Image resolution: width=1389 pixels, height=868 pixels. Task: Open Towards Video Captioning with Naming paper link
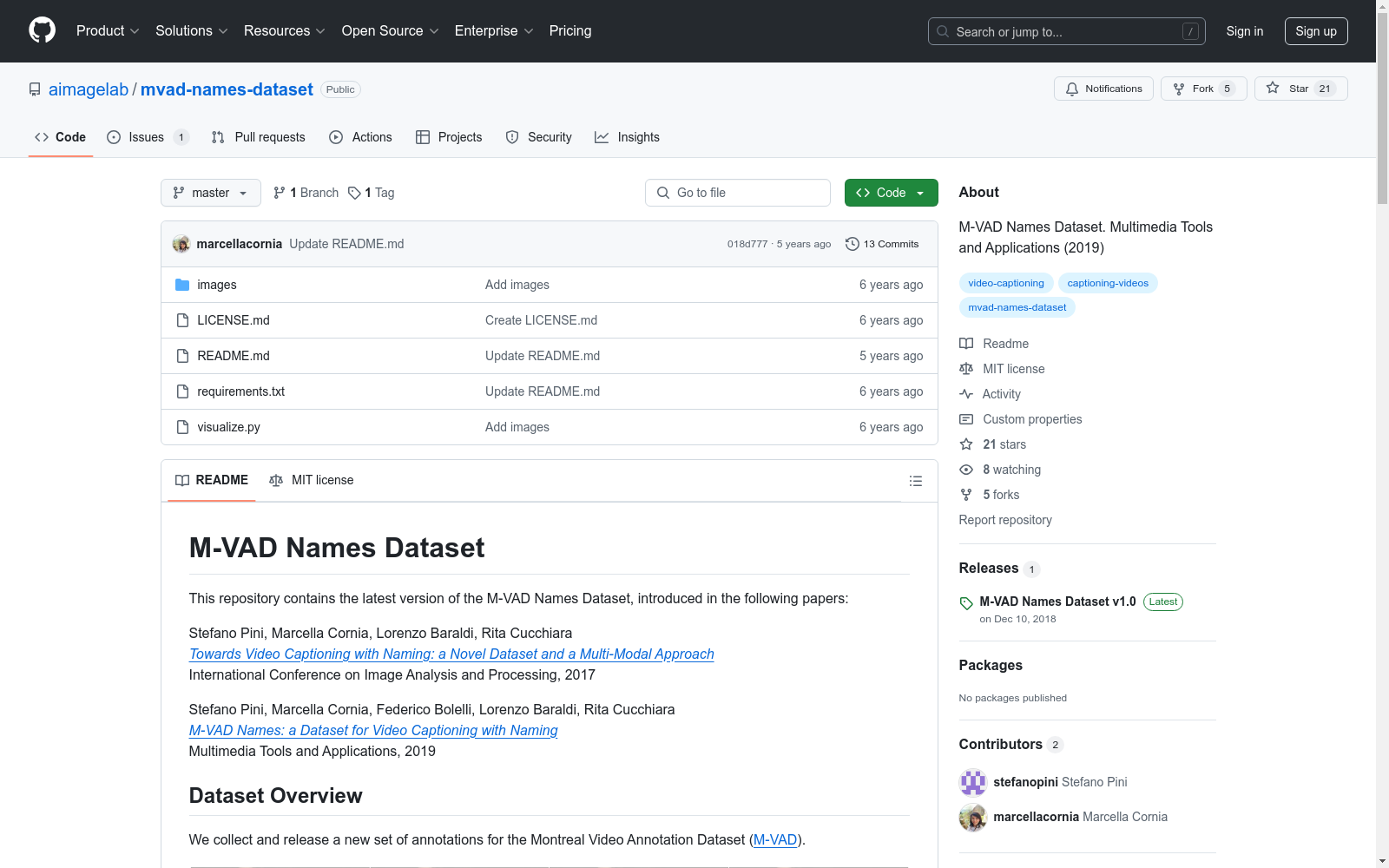451,654
